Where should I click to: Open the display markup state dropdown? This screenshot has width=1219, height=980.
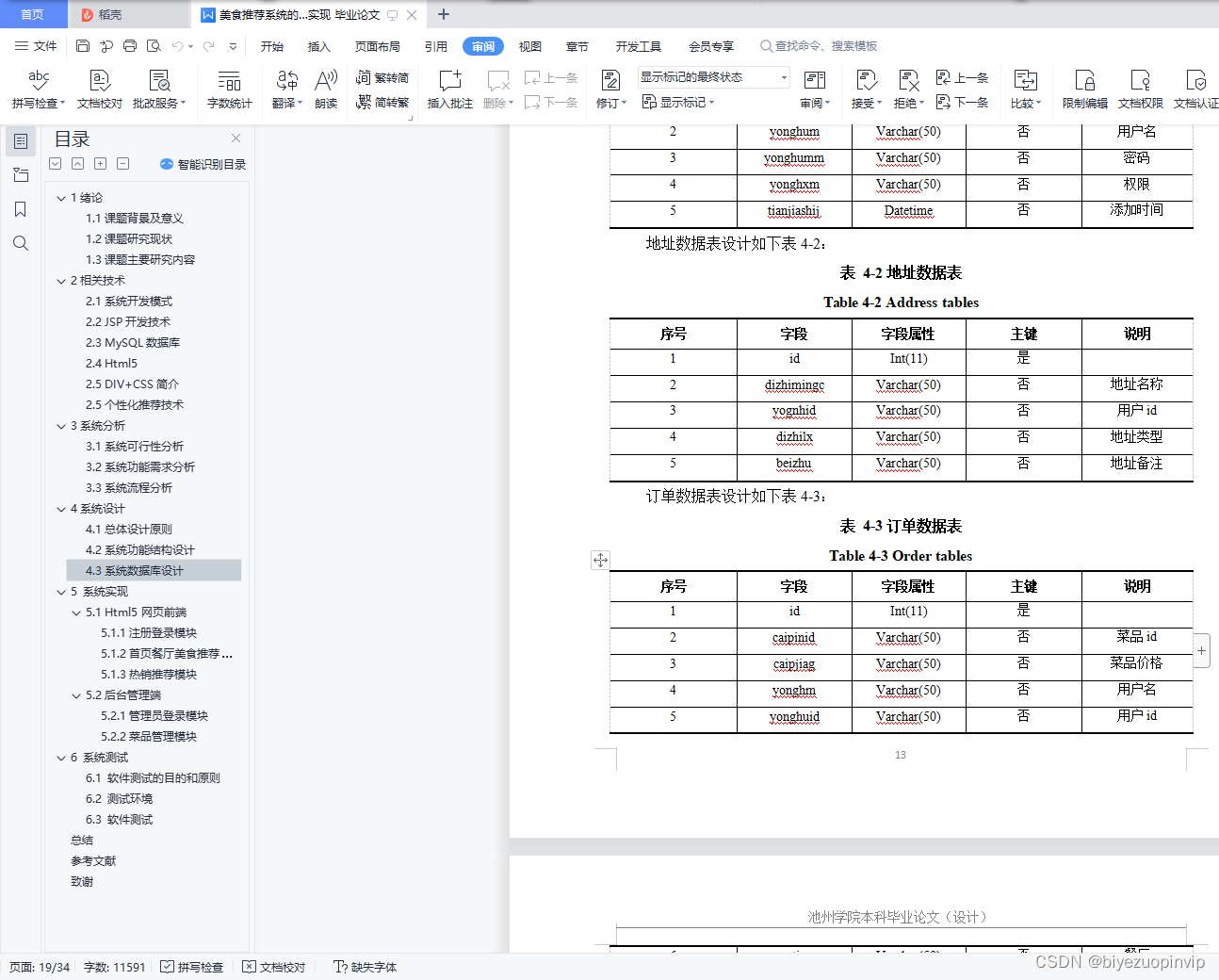tap(713, 77)
